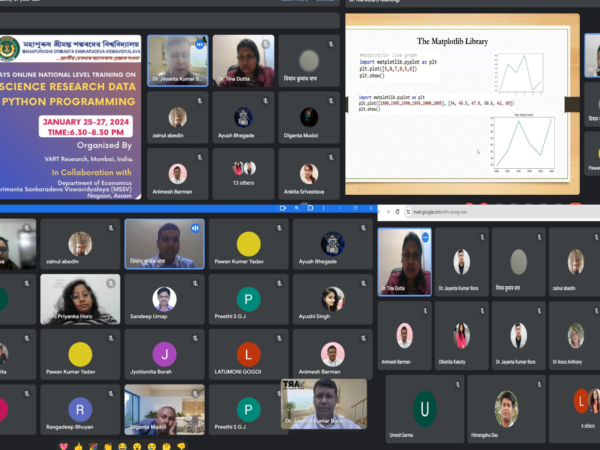600x450 pixels.
Task: Click the tablet-shaped icon in blue title bar
Action: [310, 208]
